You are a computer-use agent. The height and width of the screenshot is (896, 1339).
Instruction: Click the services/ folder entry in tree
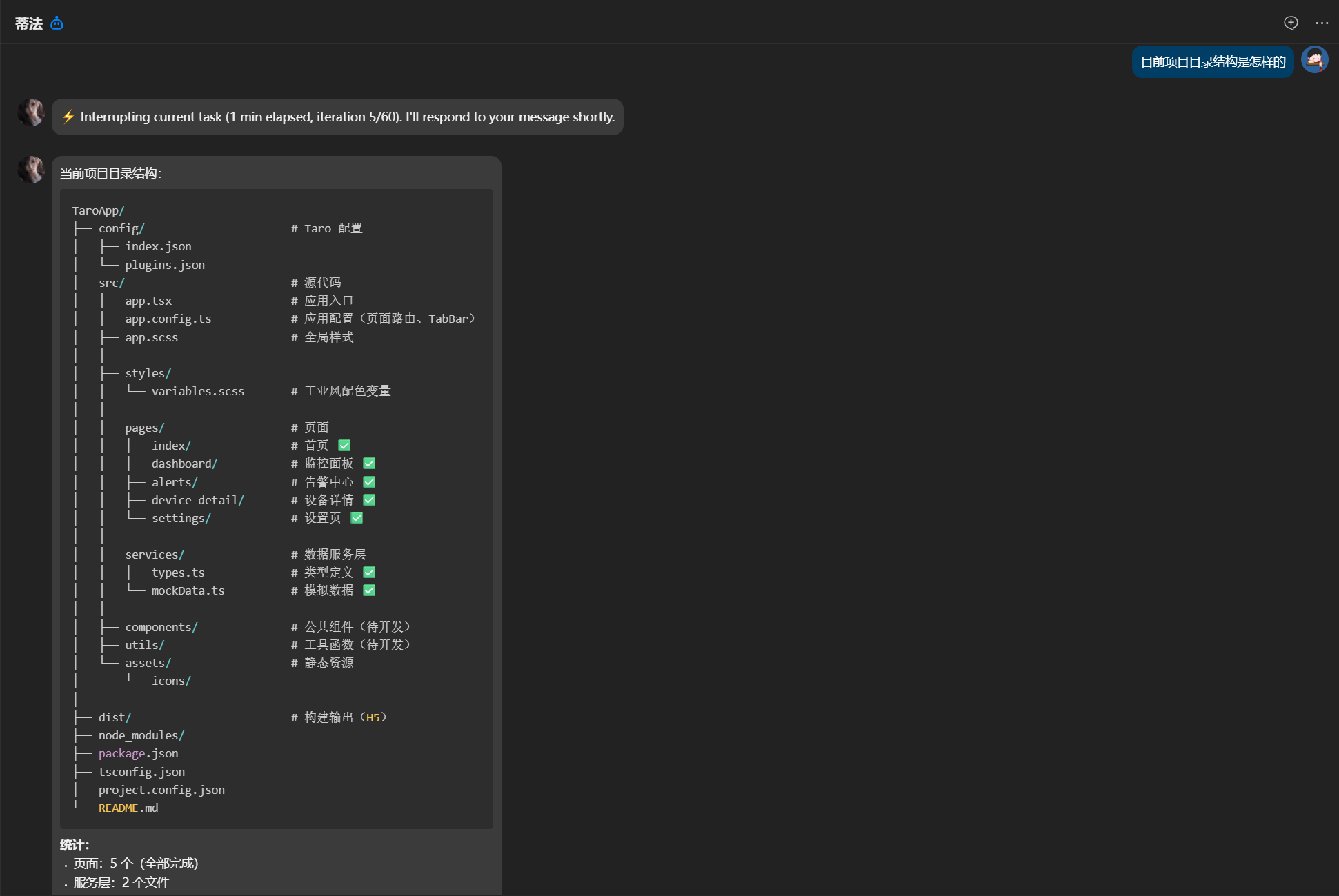point(155,555)
